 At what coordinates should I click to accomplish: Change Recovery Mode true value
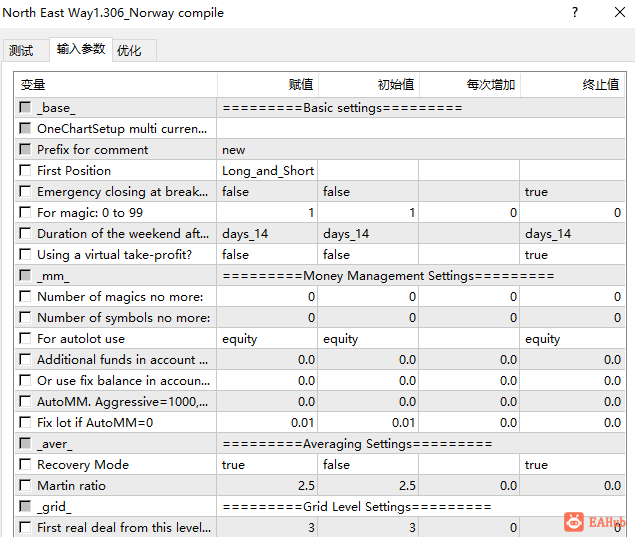267,465
